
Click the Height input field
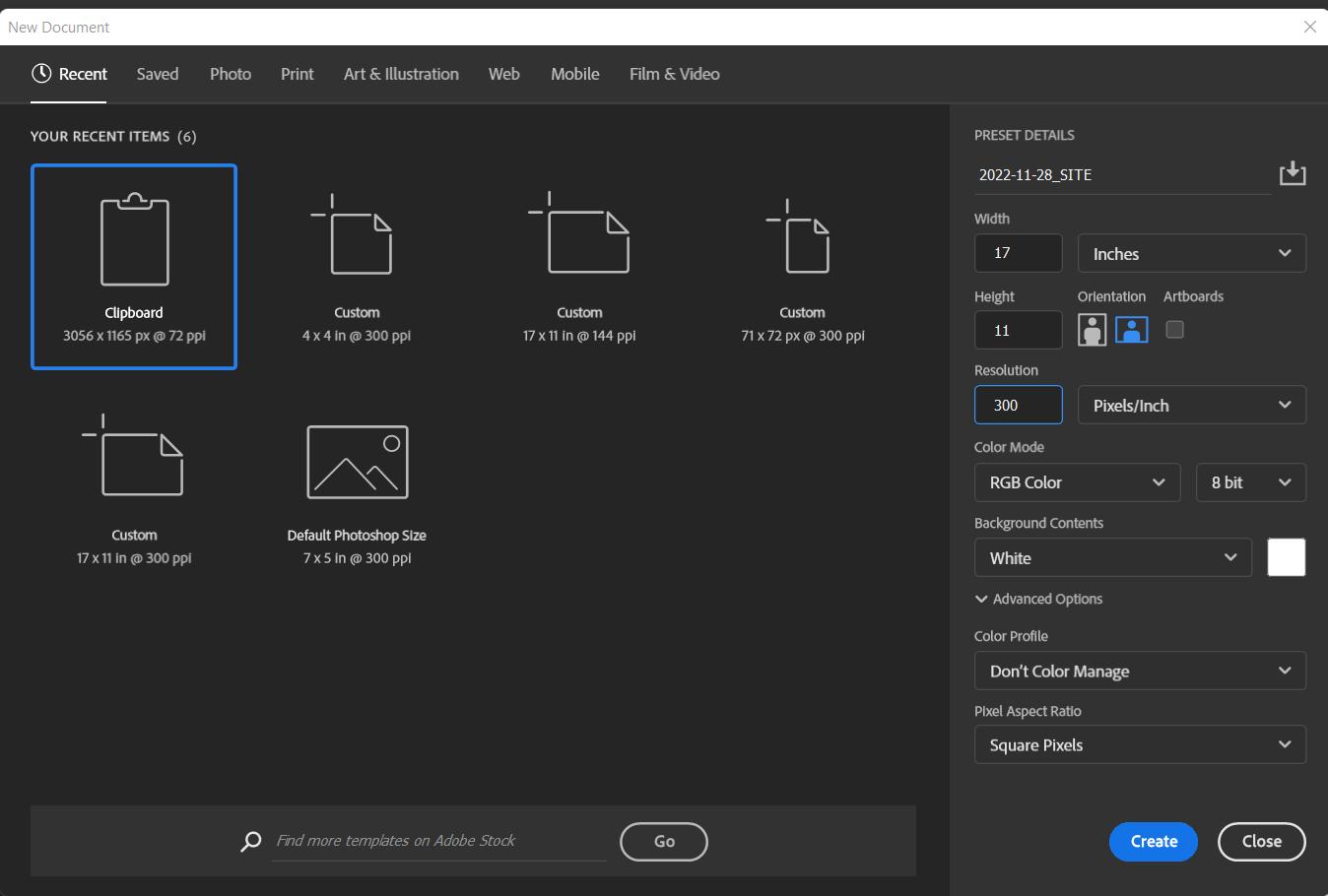pos(1019,330)
